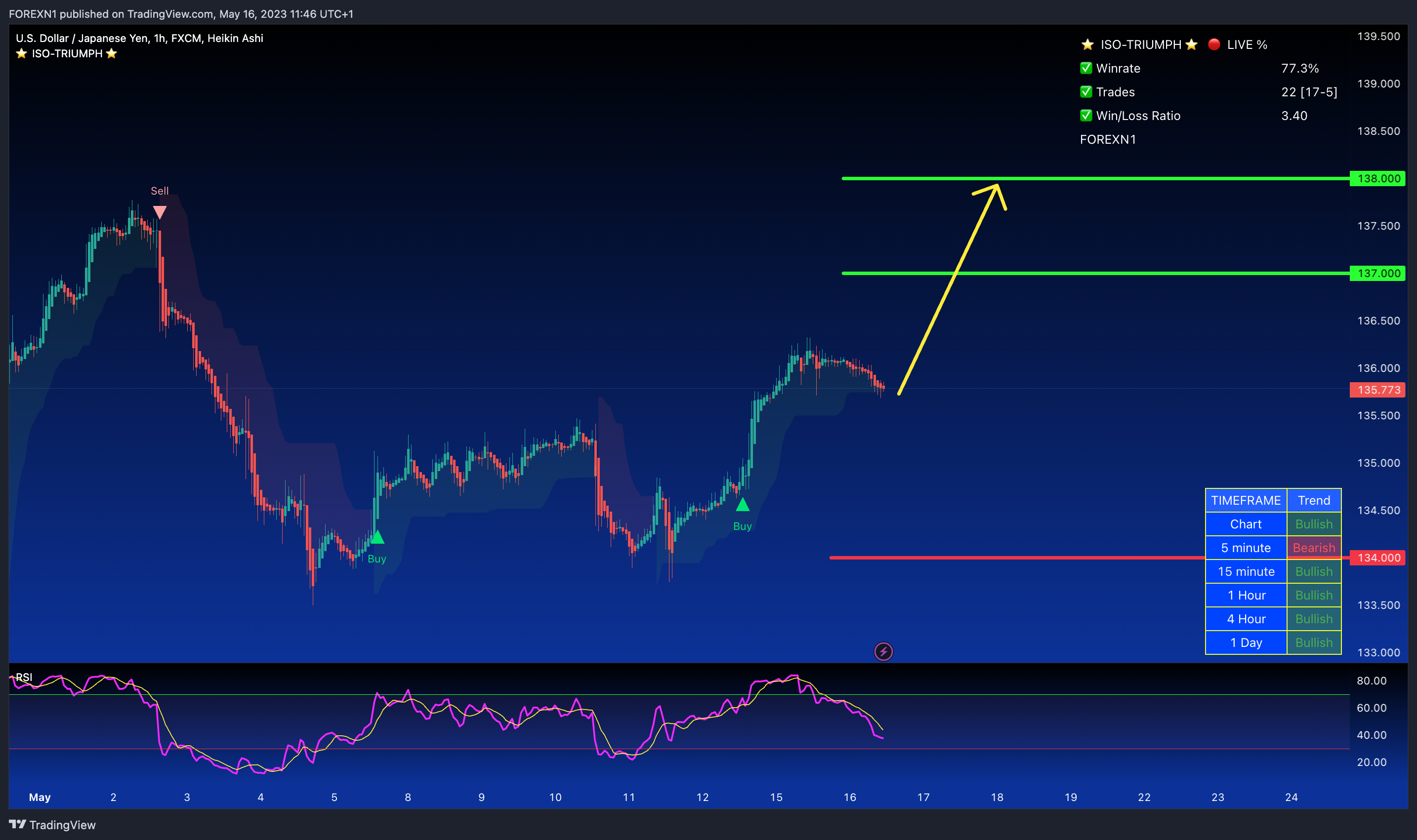Image resolution: width=1417 pixels, height=840 pixels.
Task: Click the current price 135.773 label
Action: pos(1378,390)
